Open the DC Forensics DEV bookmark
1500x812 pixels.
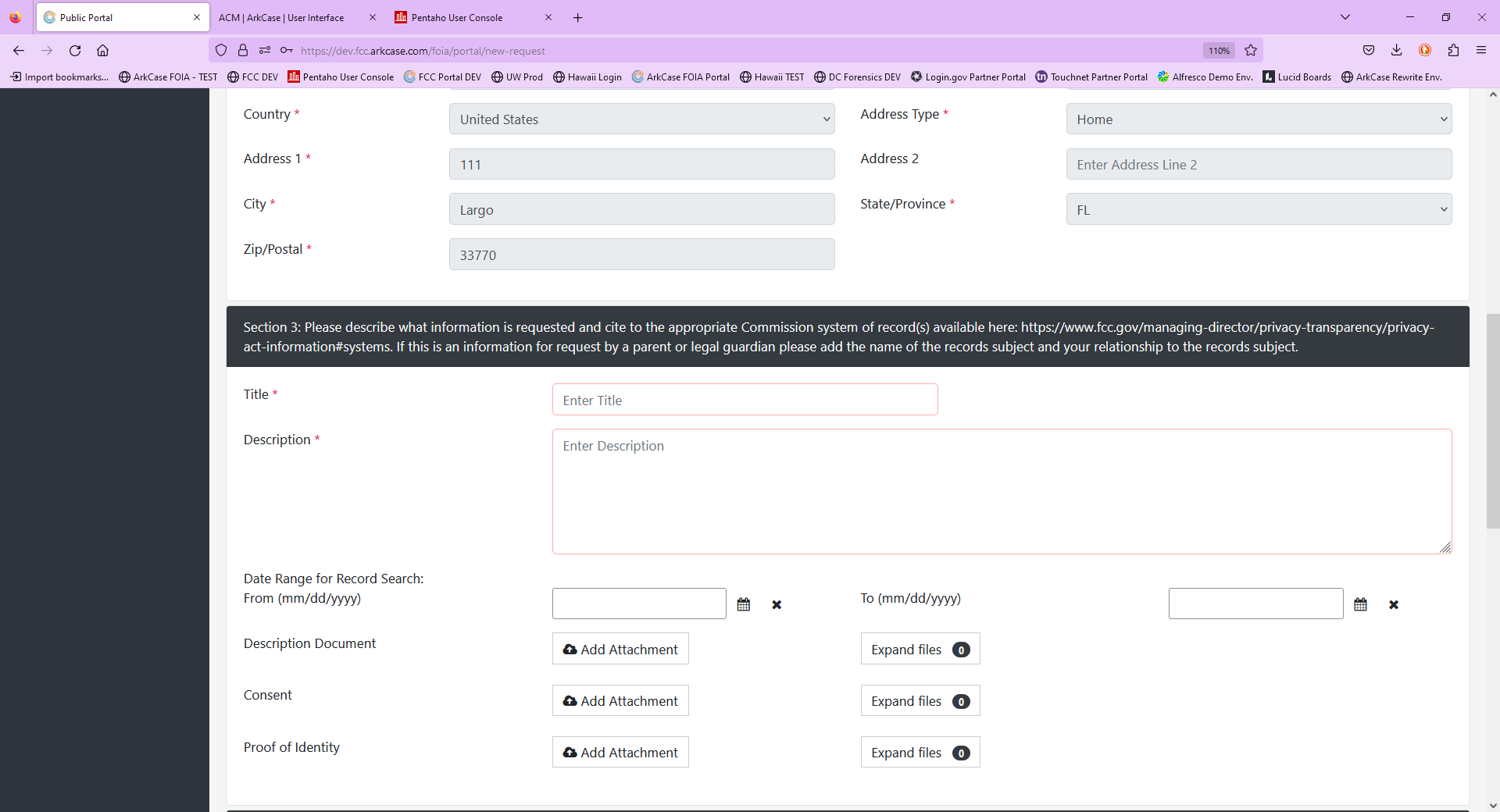click(857, 77)
